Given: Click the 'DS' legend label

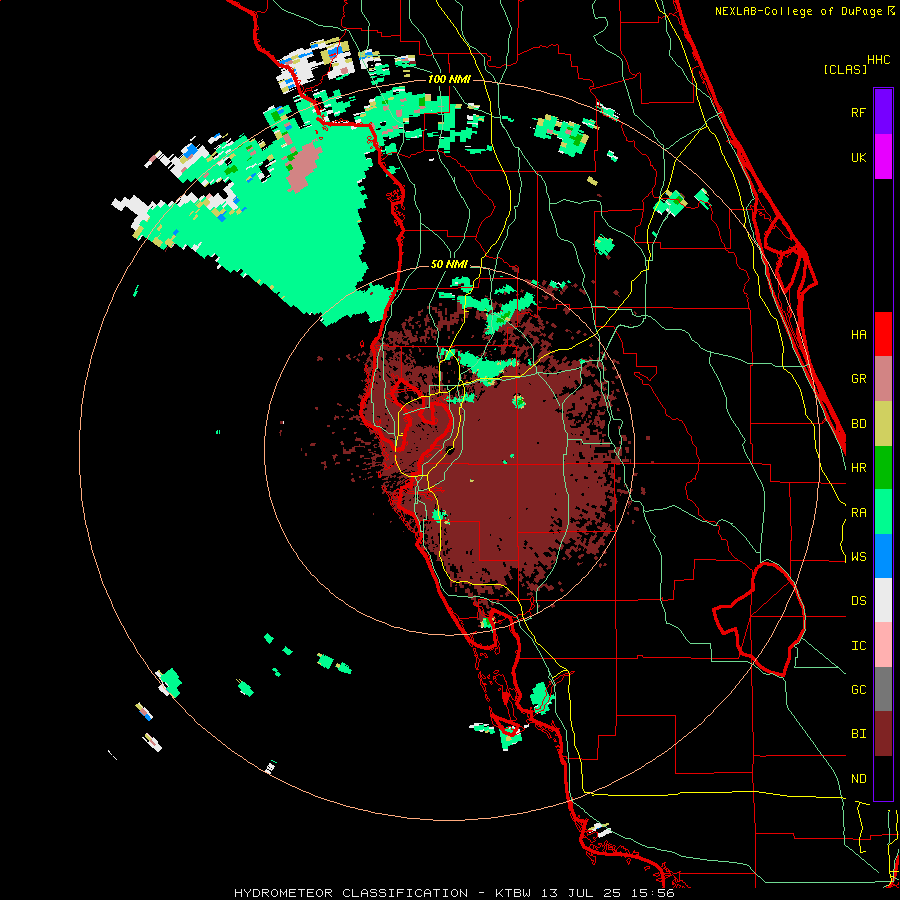Looking at the screenshot, I should click(858, 601).
